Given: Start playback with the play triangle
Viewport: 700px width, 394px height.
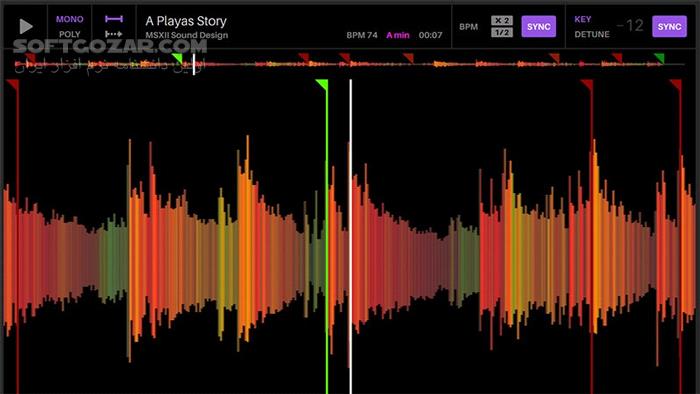Looking at the screenshot, I should point(26,27).
